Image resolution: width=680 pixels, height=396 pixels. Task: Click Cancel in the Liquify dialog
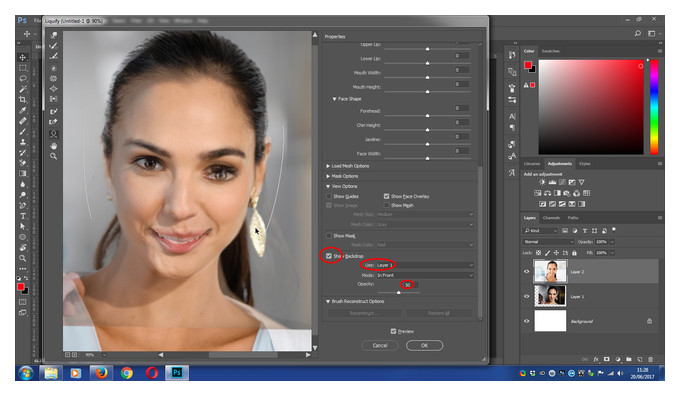pyautogui.click(x=380, y=345)
